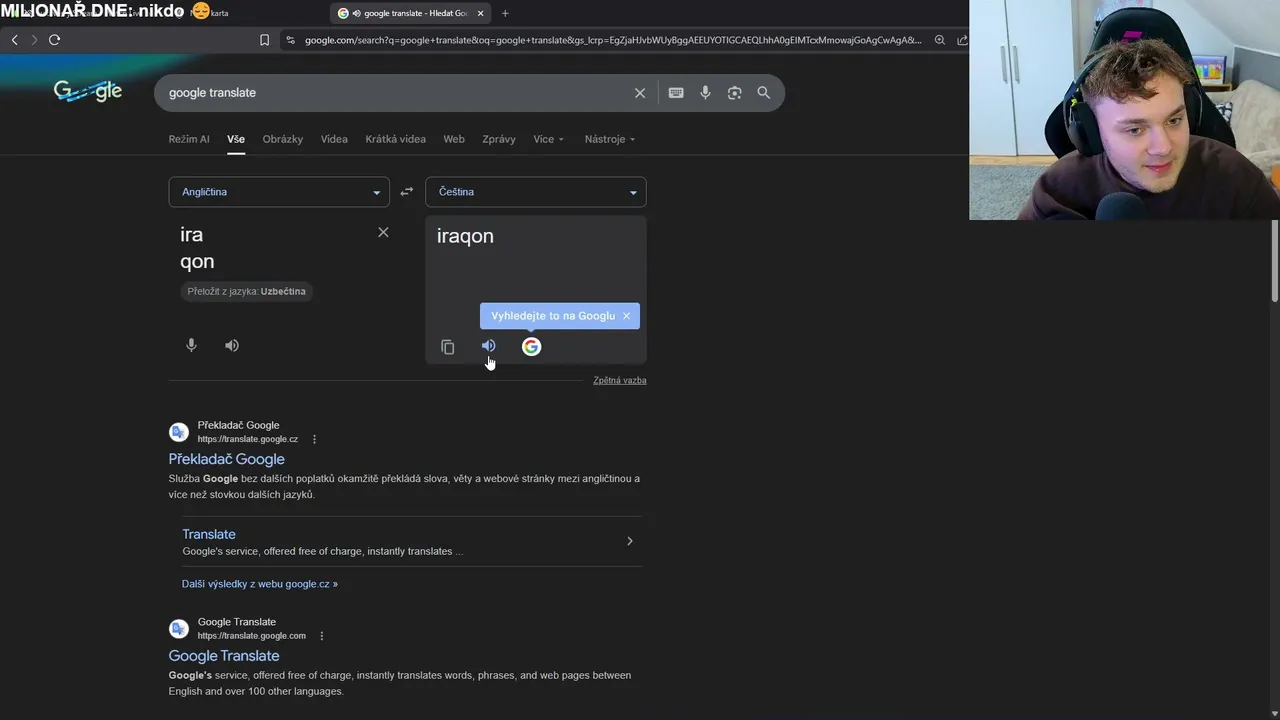Open Režim AI tab
Screen dimensions: 1280x720
click(189, 139)
